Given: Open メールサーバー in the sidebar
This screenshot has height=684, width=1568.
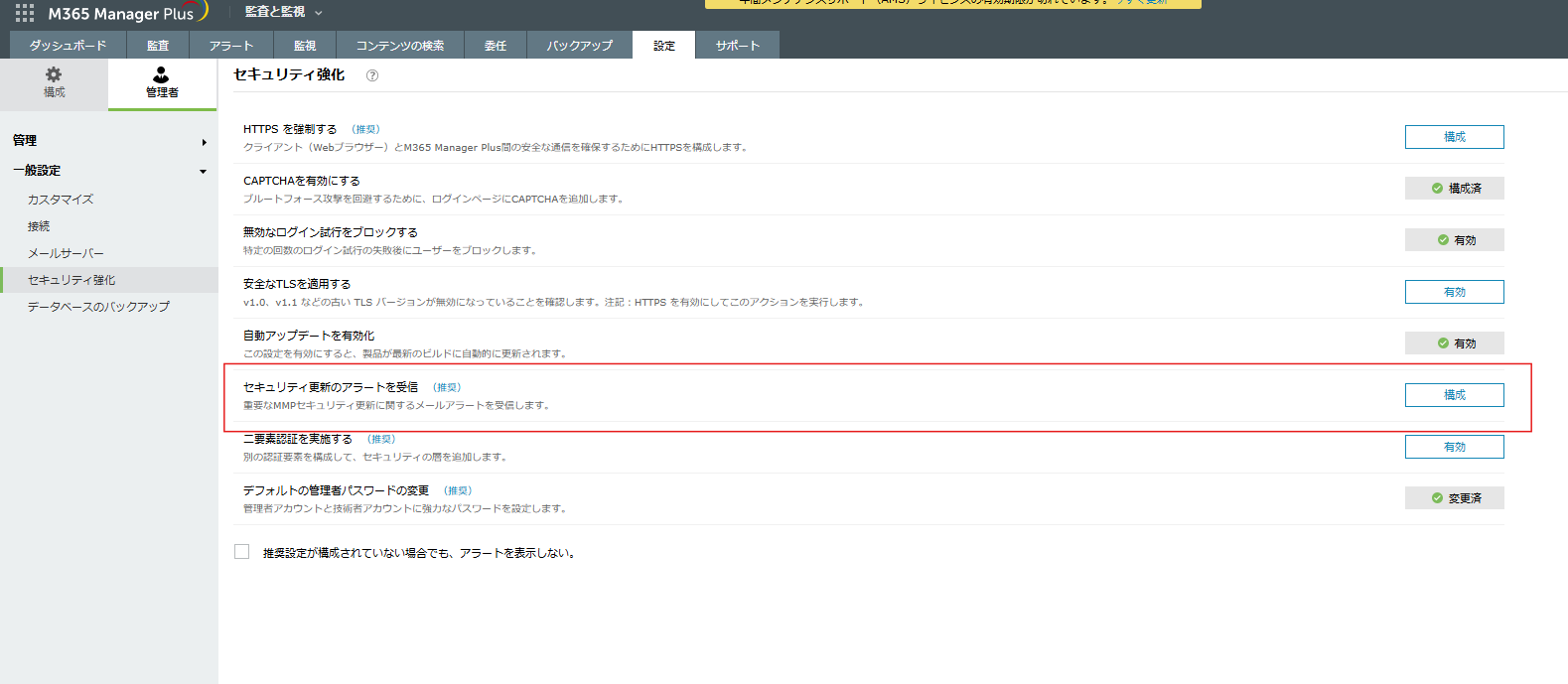Looking at the screenshot, I should tap(66, 253).
